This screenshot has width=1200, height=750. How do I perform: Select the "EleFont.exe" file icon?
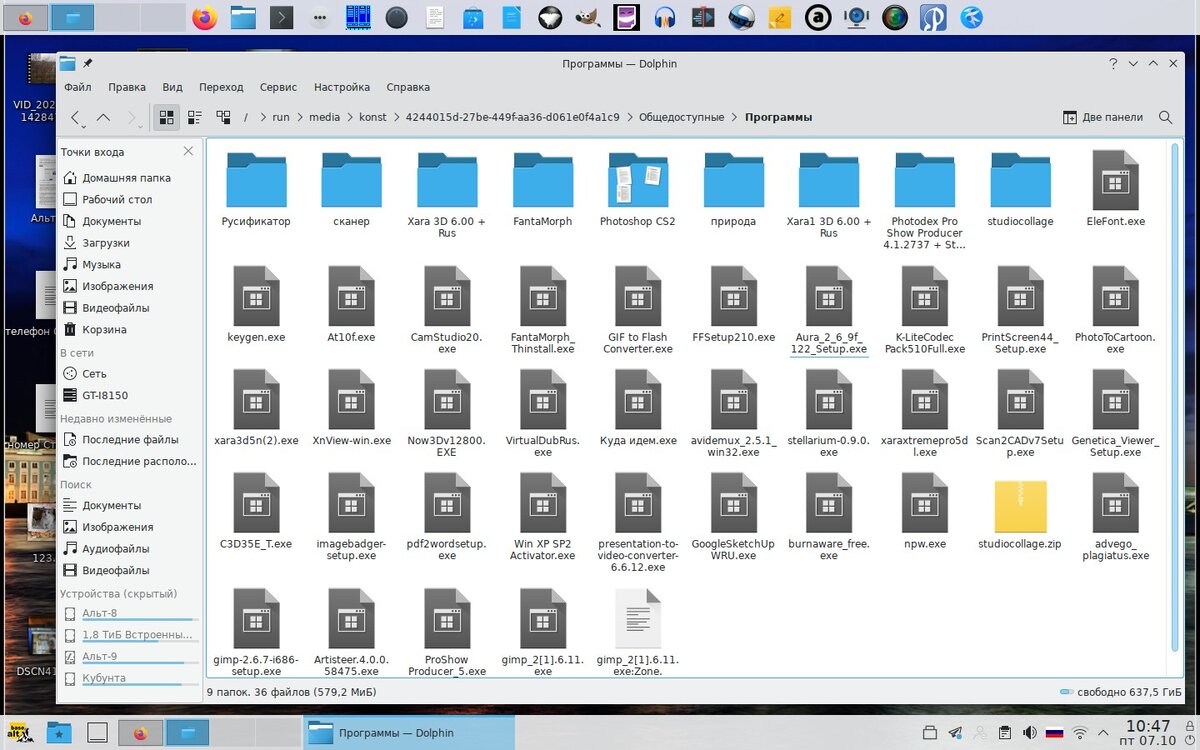pyautogui.click(x=1116, y=180)
